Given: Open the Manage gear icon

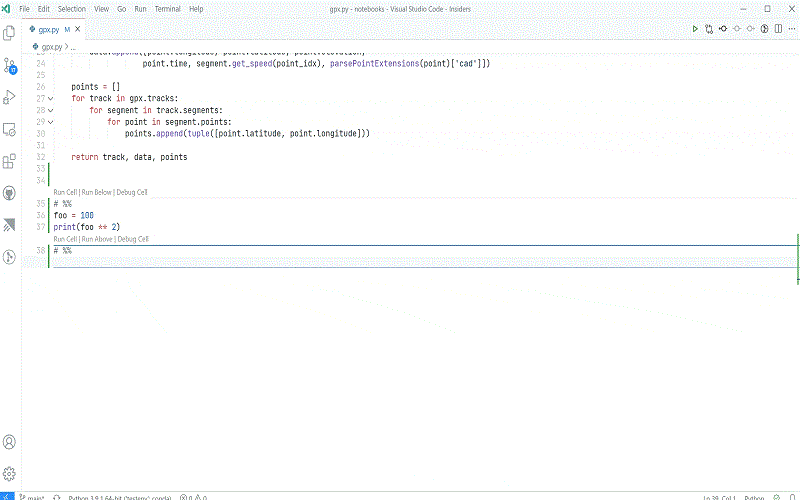Looking at the screenshot, I should (9, 473).
